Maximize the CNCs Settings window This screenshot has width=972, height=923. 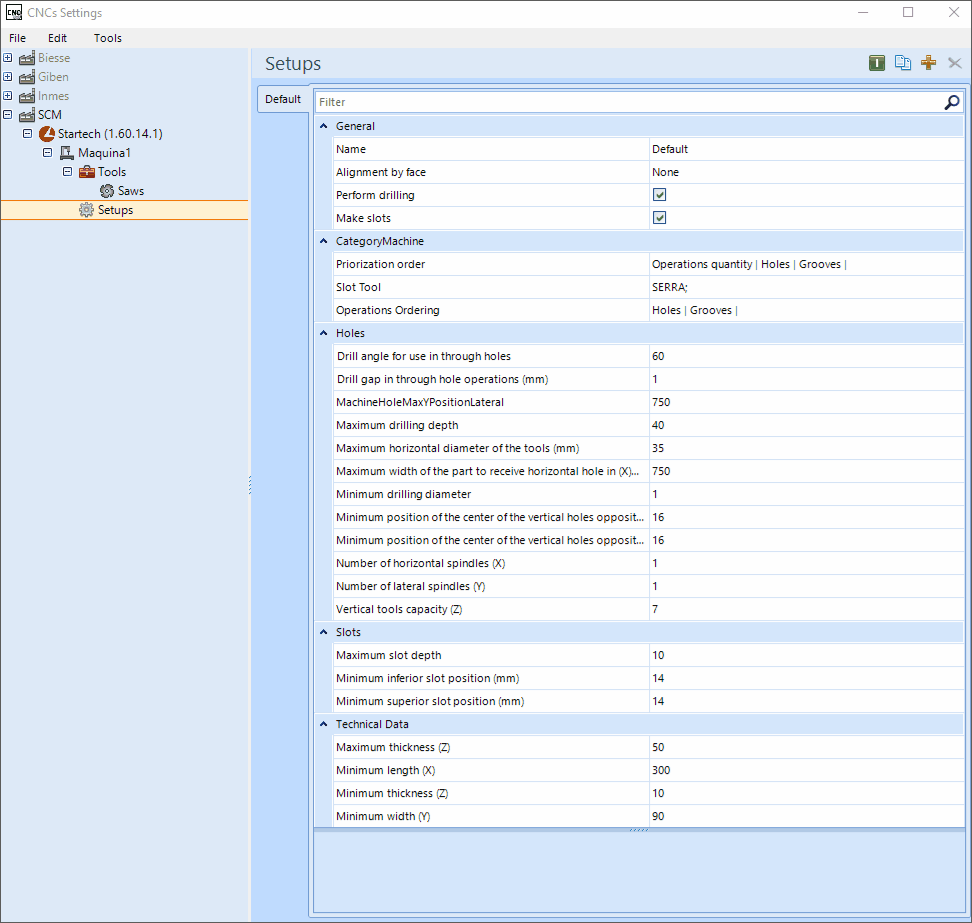click(908, 12)
